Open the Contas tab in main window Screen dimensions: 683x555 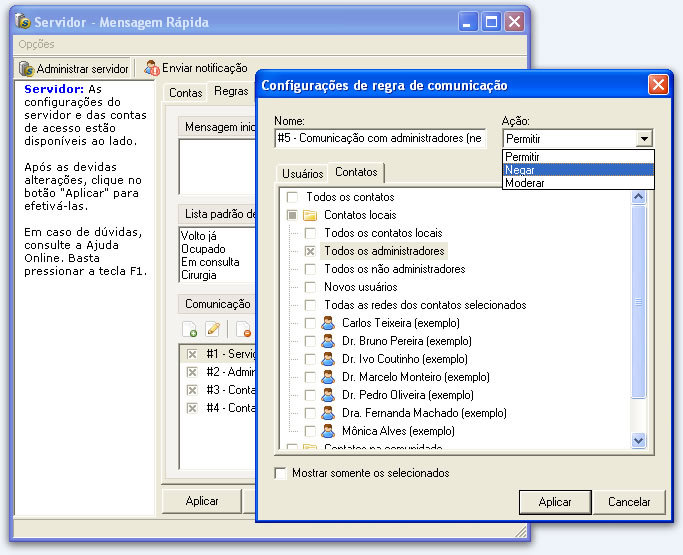tap(186, 93)
